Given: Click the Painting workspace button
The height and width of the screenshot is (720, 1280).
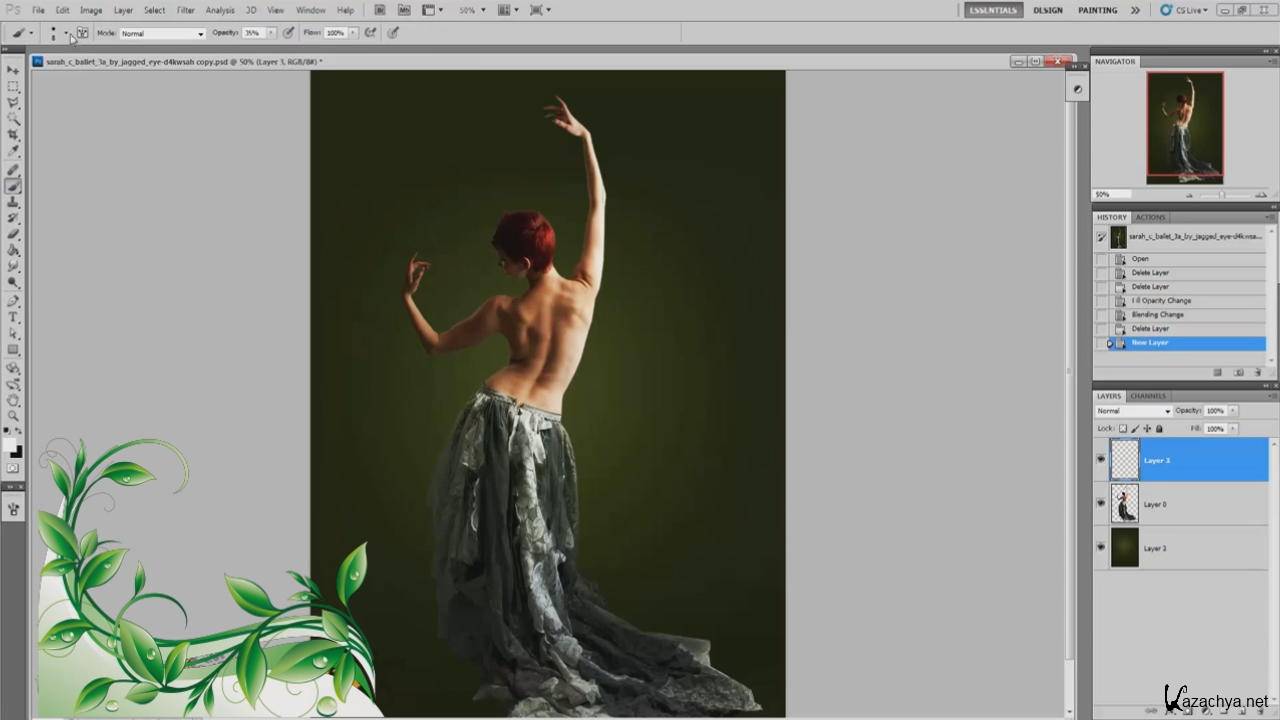Looking at the screenshot, I should pos(1097,10).
